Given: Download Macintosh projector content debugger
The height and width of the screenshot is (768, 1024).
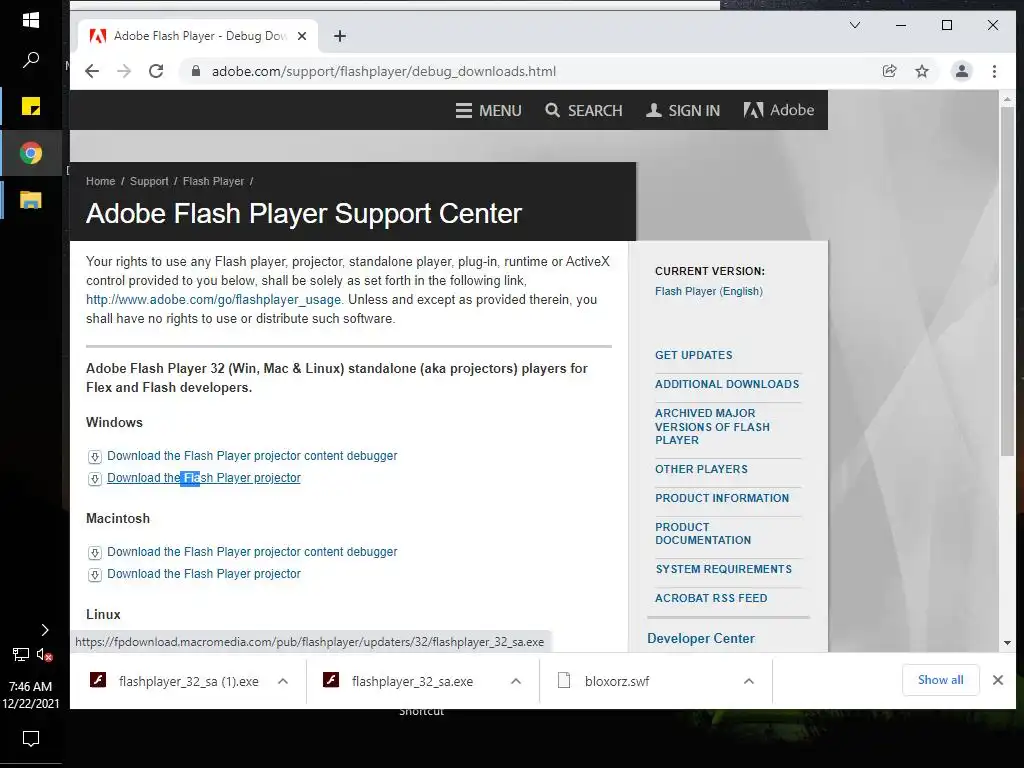Looking at the screenshot, I should (x=252, y=552).
